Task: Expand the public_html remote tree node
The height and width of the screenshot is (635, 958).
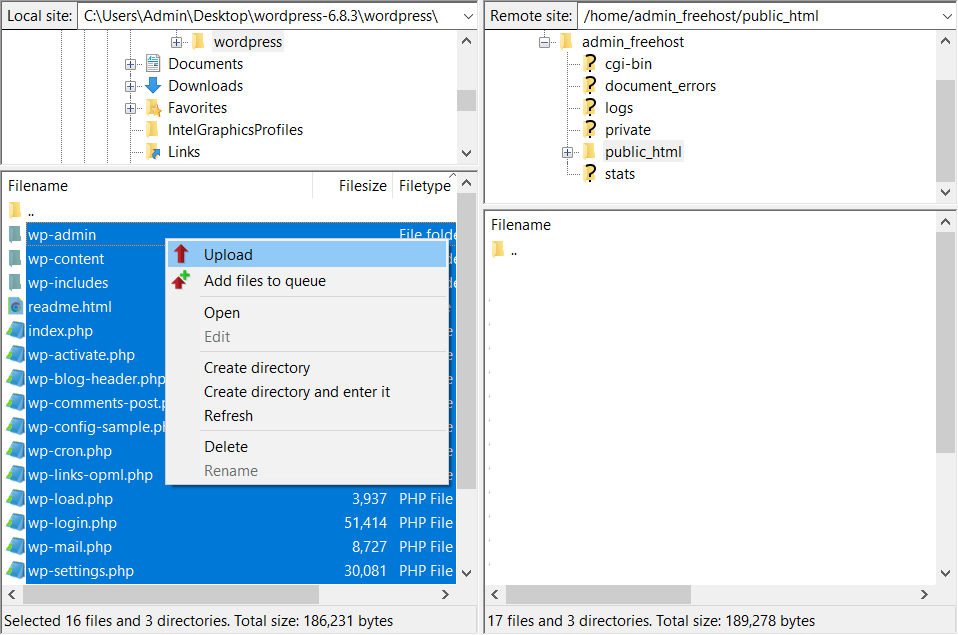Action: (567, 152)
